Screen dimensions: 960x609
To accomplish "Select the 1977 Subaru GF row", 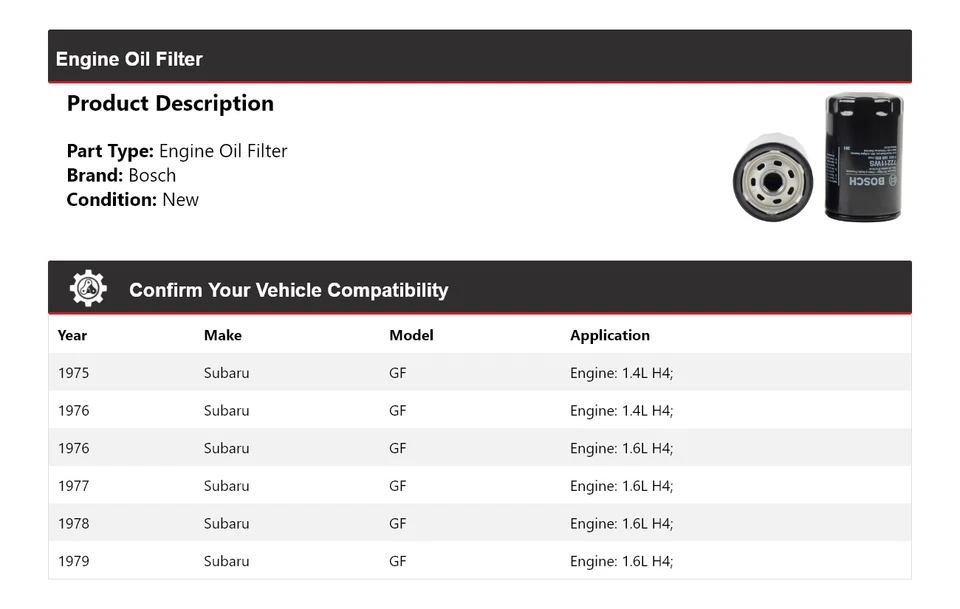I will tap(479, 486).
